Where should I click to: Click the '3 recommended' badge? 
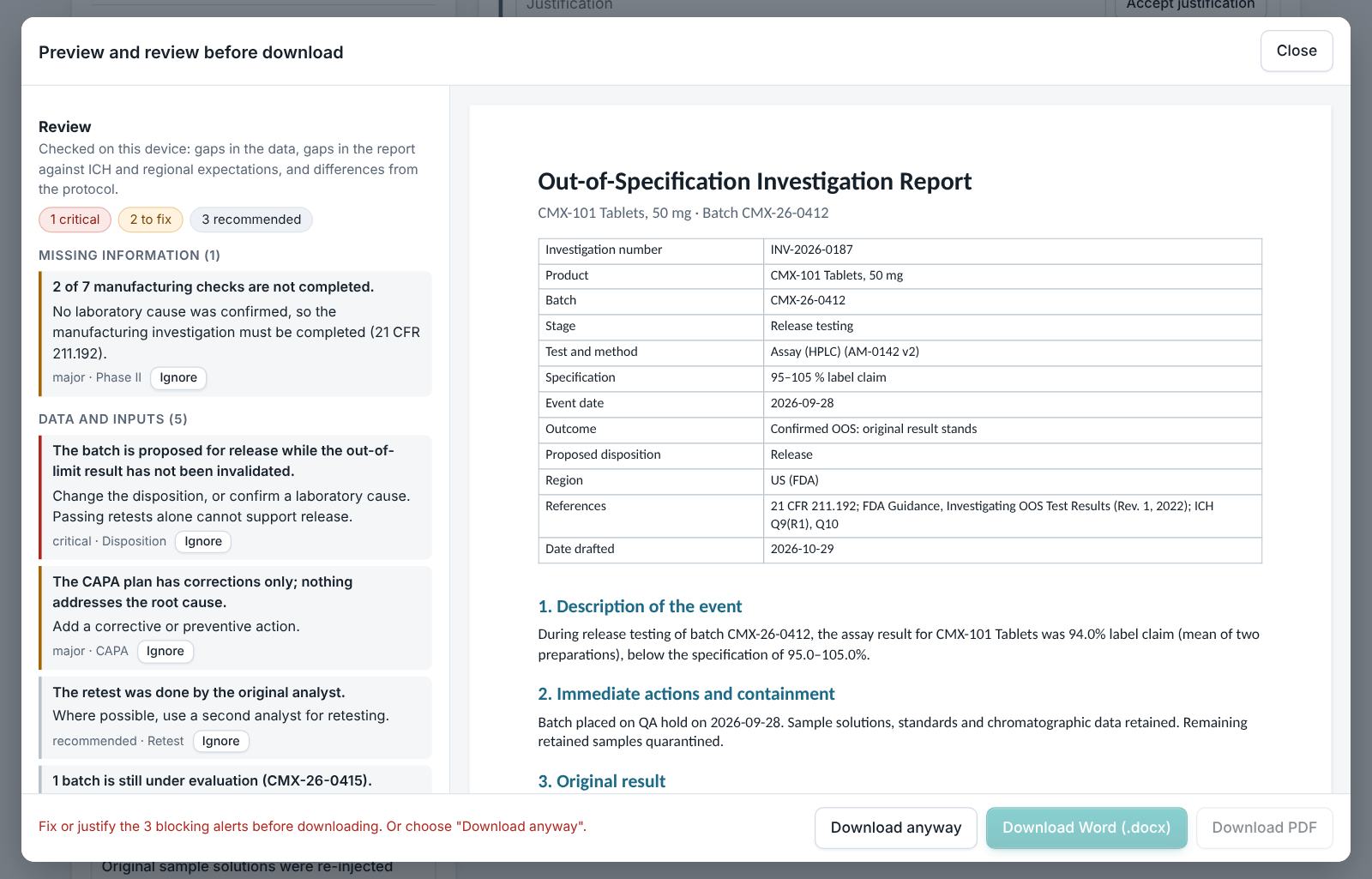point(251,220)
